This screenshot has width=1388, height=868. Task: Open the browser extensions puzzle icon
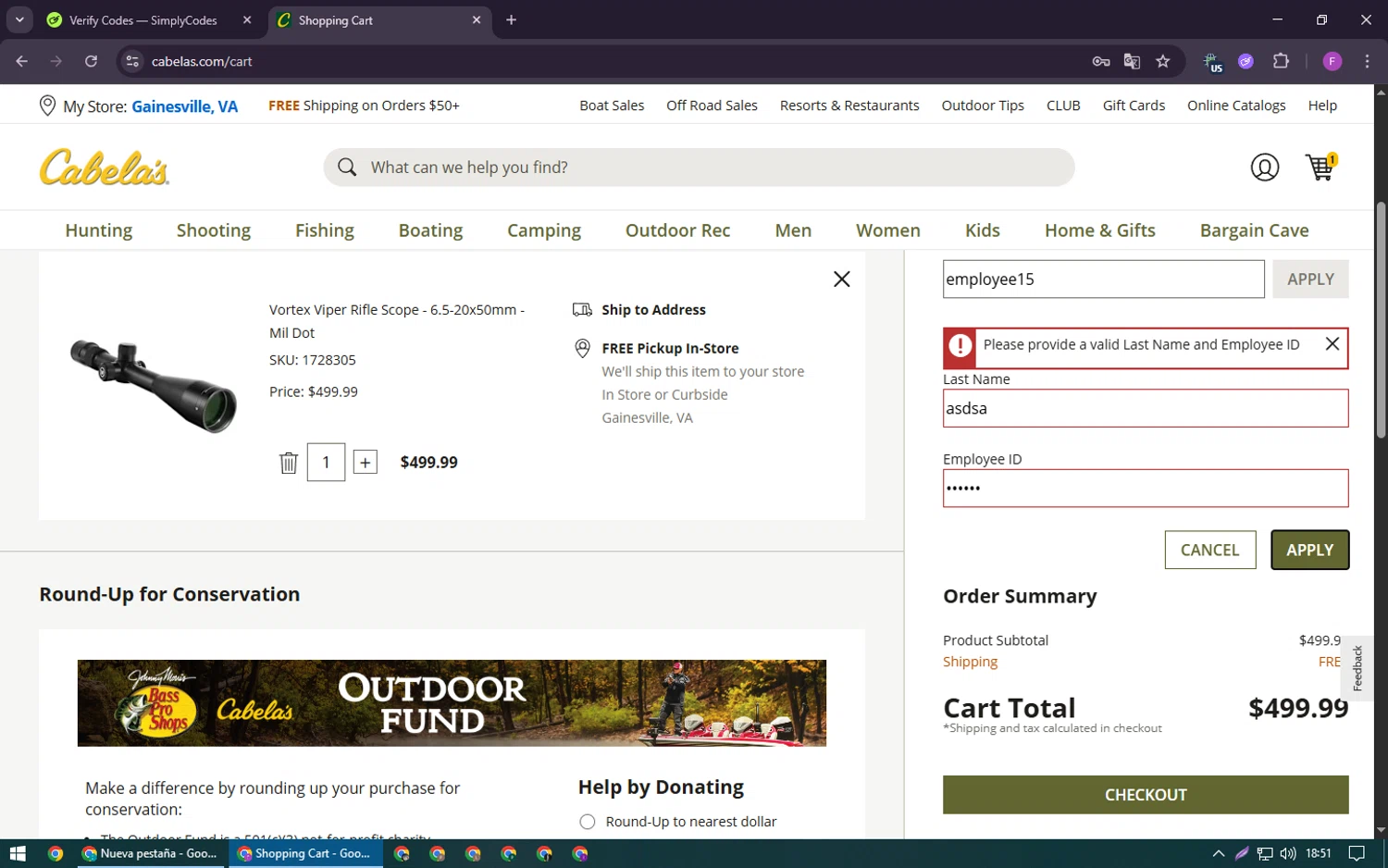[1281, 61]
